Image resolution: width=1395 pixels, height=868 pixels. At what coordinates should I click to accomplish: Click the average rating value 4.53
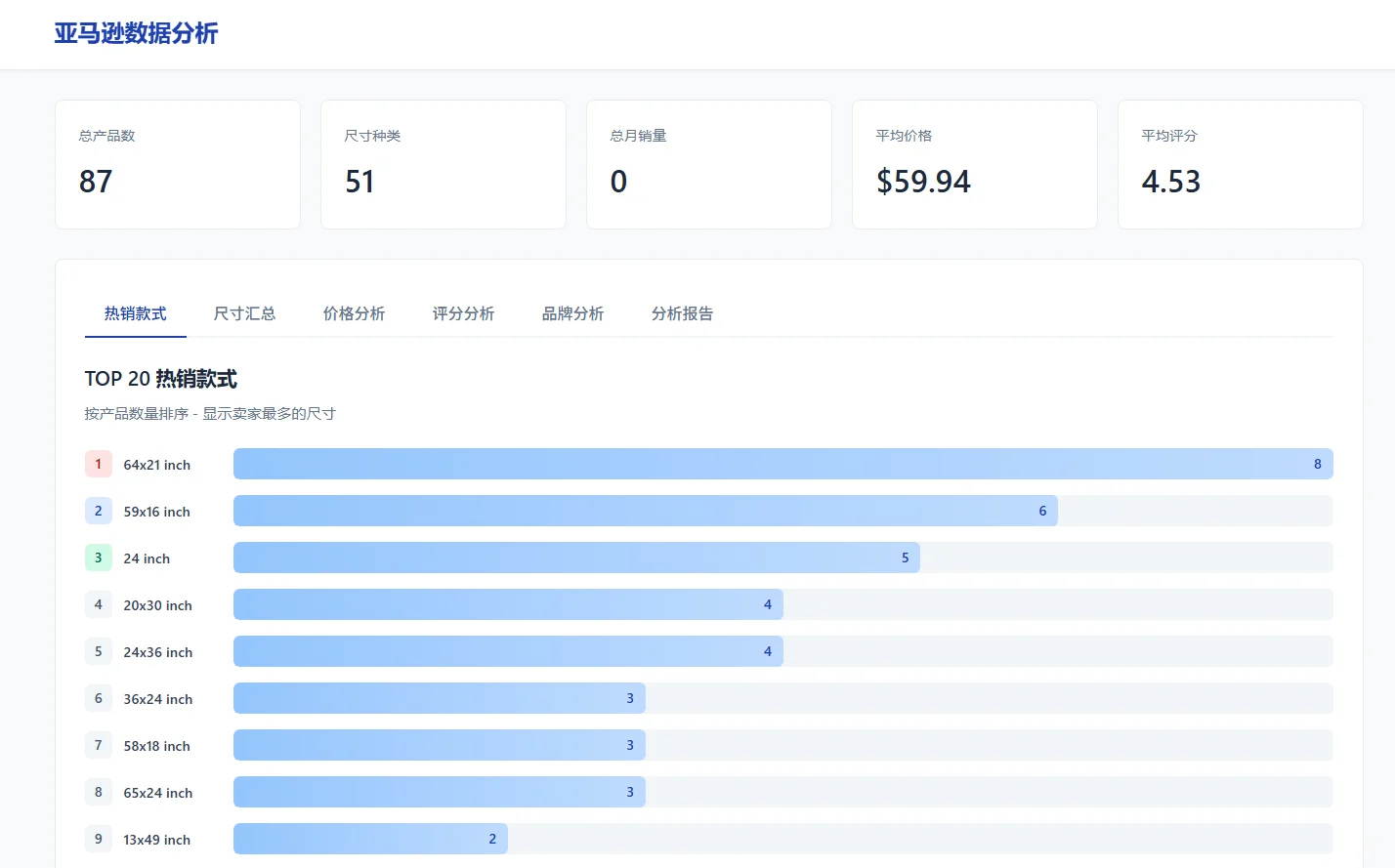click(1171, 182)
